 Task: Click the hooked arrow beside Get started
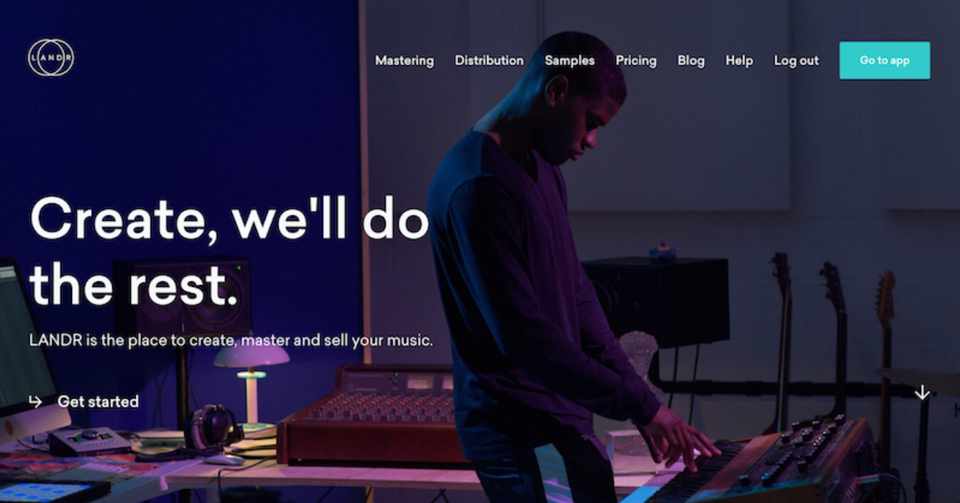coord(36,401)
